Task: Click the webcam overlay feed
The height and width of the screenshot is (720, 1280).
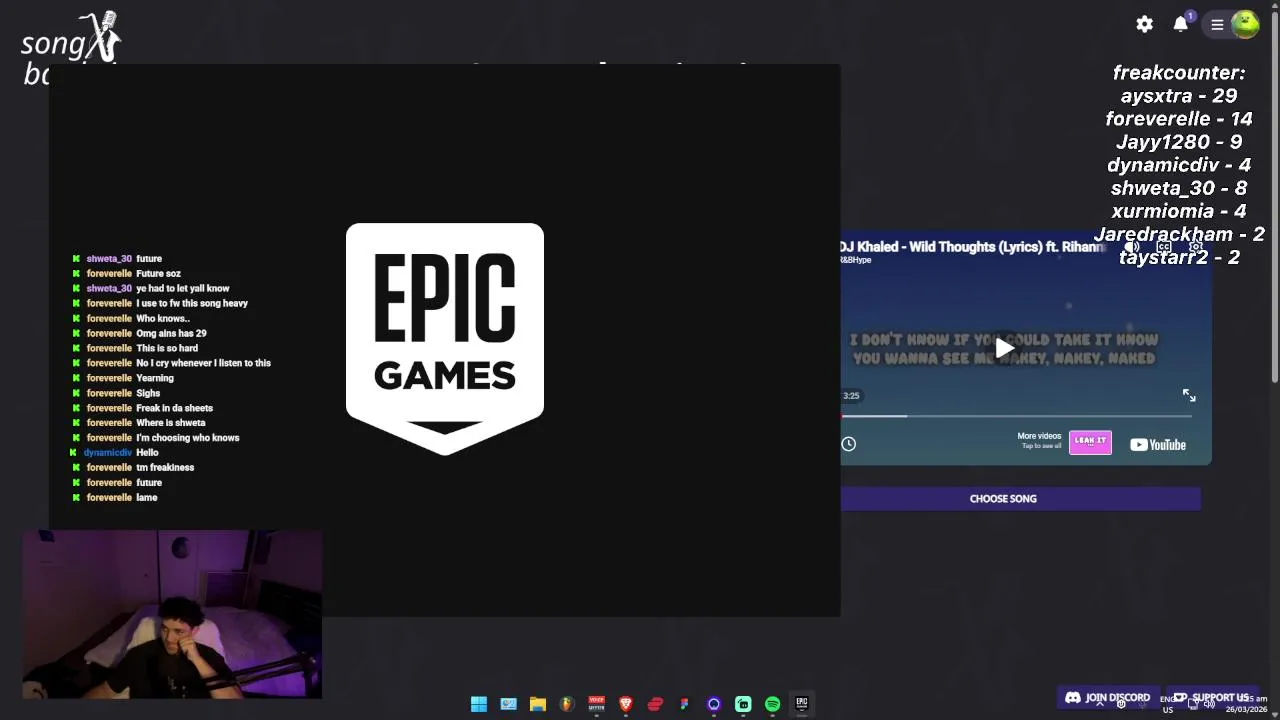Action: point(172,614)
